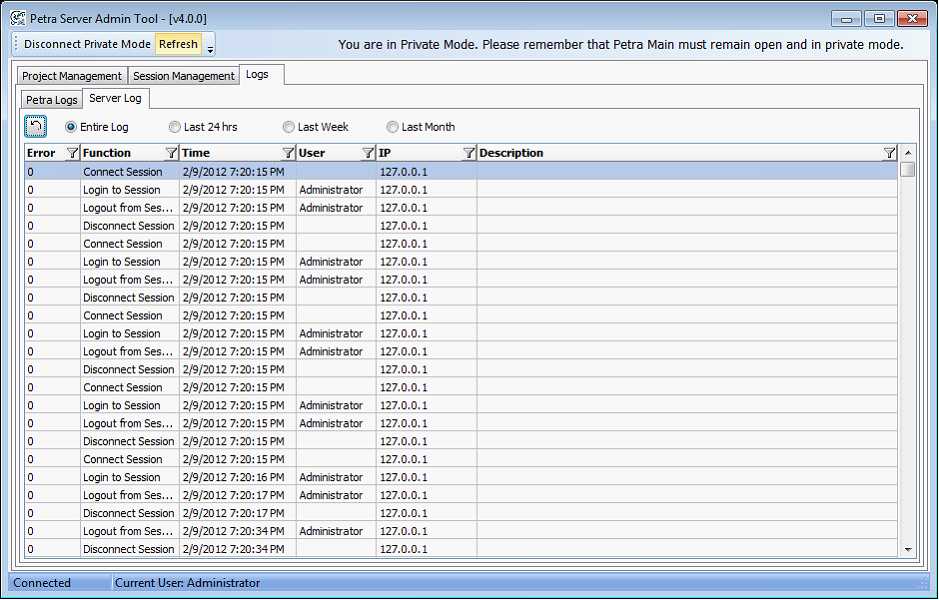Select the Server Log sub-tab

point(116,98)
